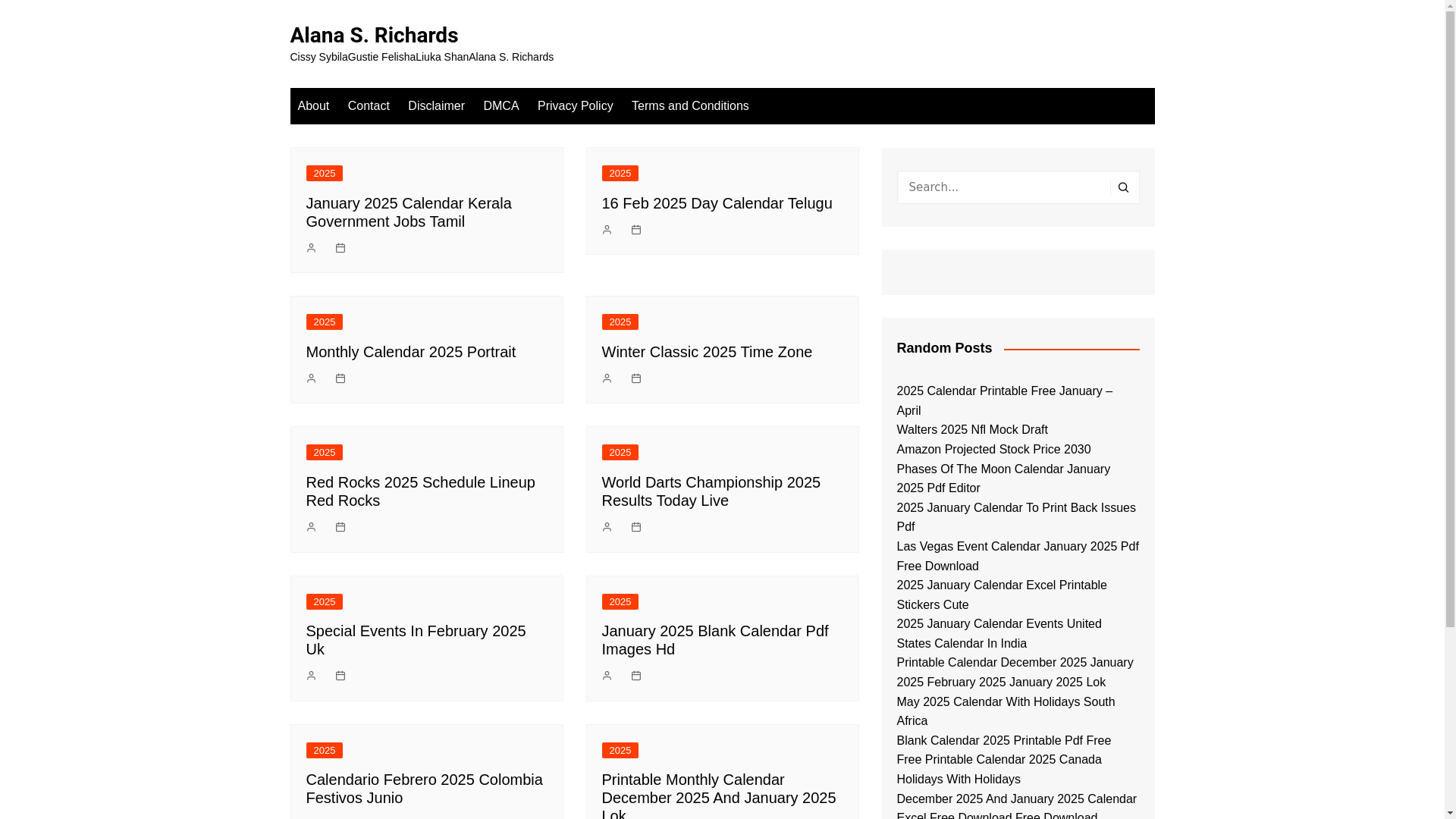The width and height of the screenshot is (1456, 819).
Task: Open the Contact page
Action: (369, 106)
